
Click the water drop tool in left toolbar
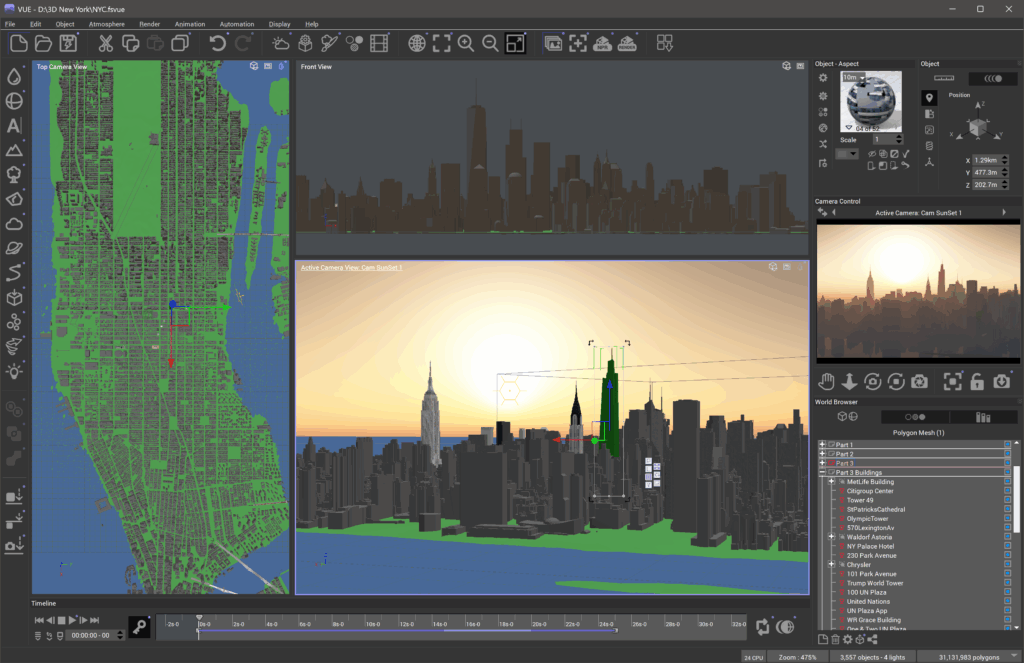pyautogui.click(x=14, y=76)
